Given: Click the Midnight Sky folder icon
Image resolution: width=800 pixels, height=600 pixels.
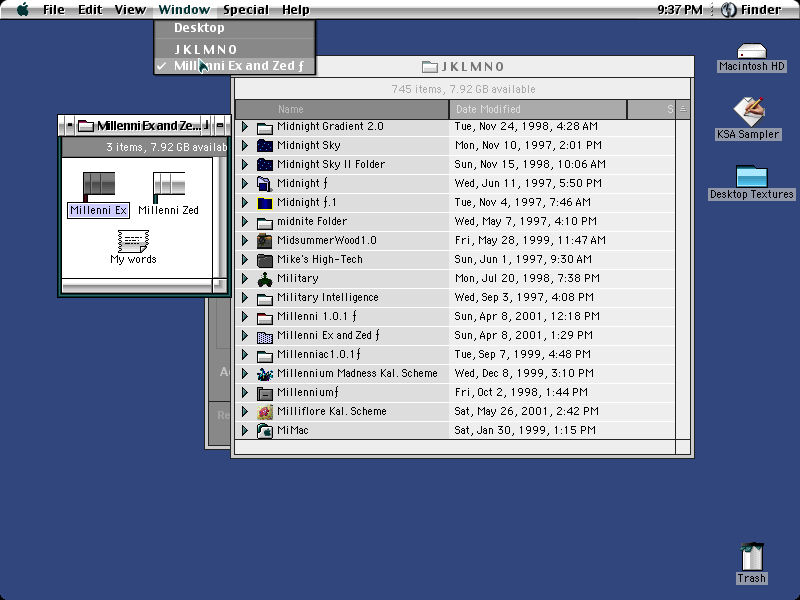Looking at the screenshot, I should pos(264,145).
